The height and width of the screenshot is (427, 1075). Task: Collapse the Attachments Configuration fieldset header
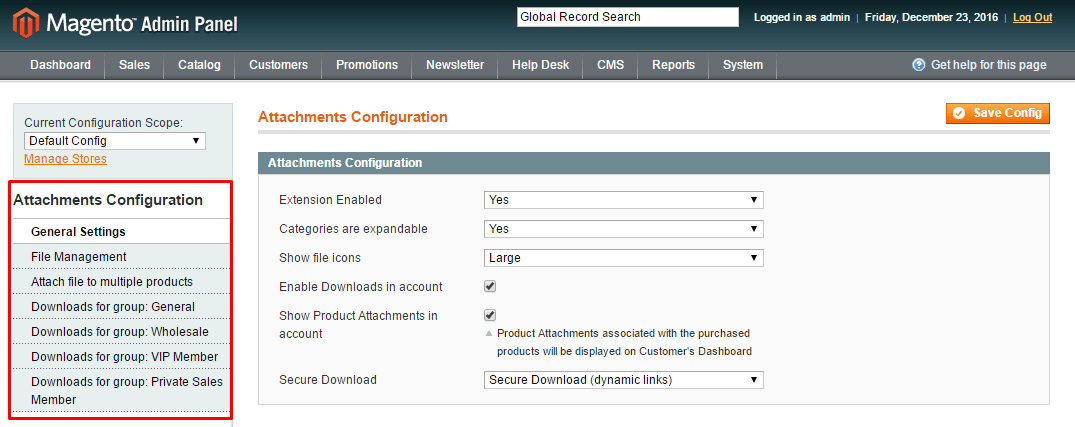(x=653, y=163)
